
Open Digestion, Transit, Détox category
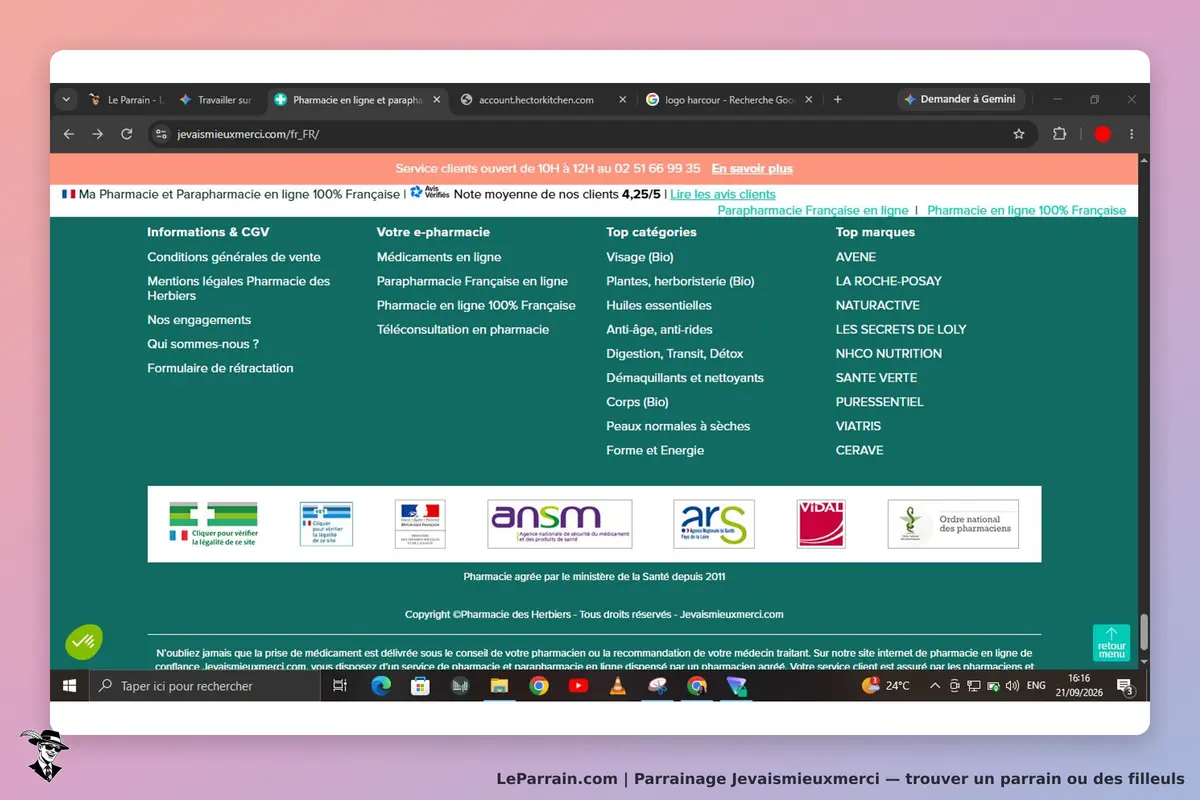[675, 354]
